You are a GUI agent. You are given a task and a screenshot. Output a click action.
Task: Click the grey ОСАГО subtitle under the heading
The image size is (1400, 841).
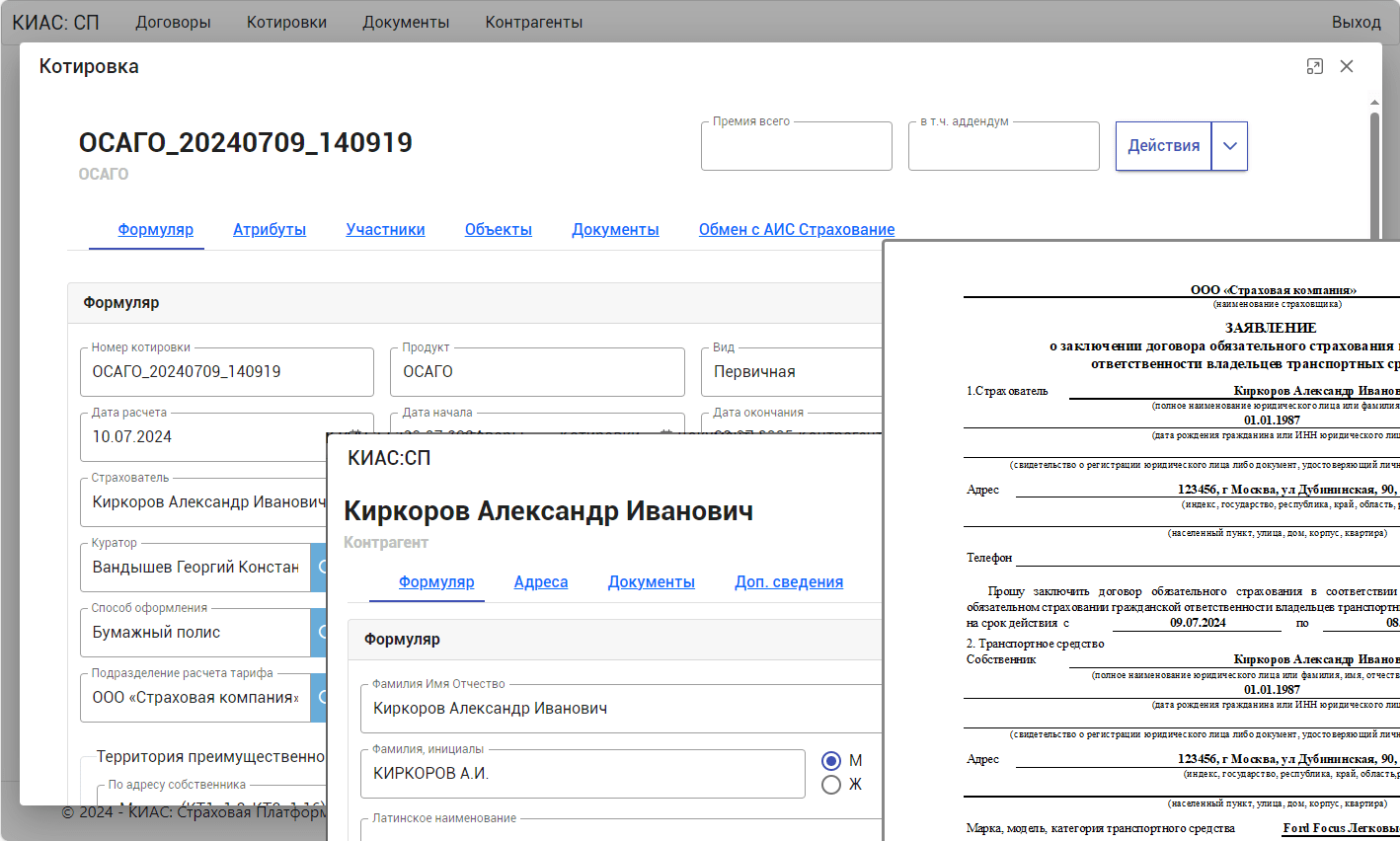point(104,174)
